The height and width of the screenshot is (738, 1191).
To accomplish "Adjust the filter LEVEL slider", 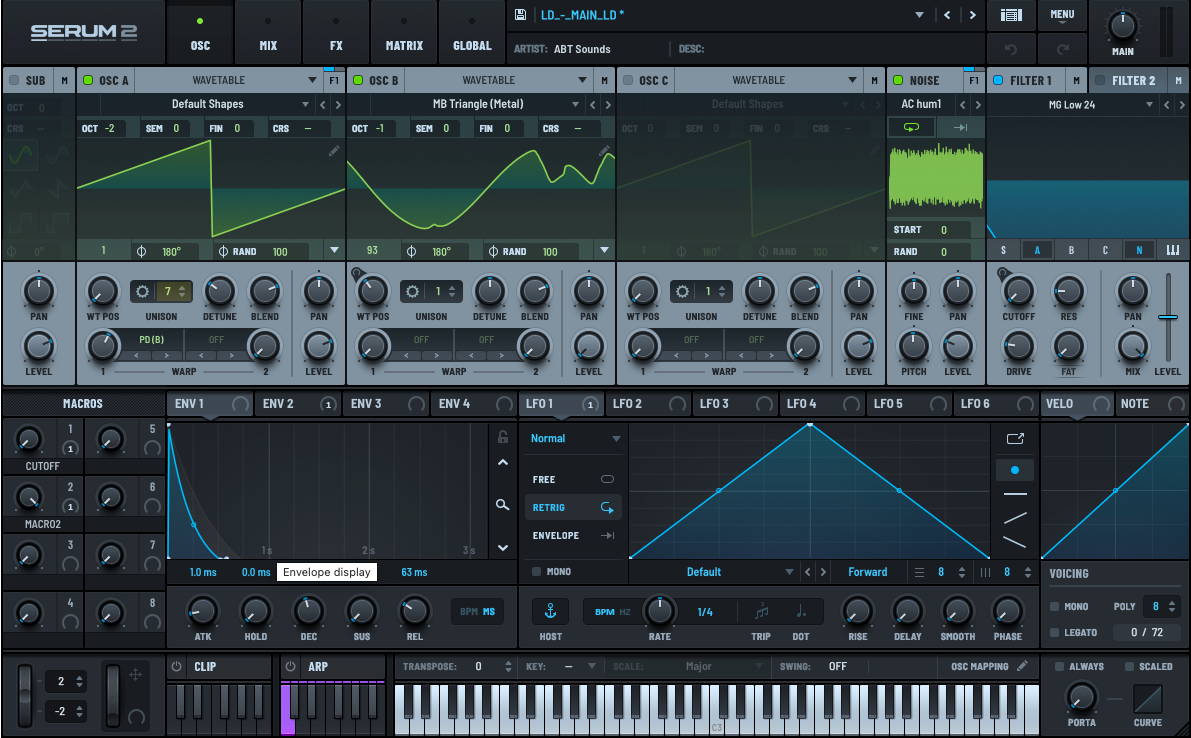I will pos(1167,317).
